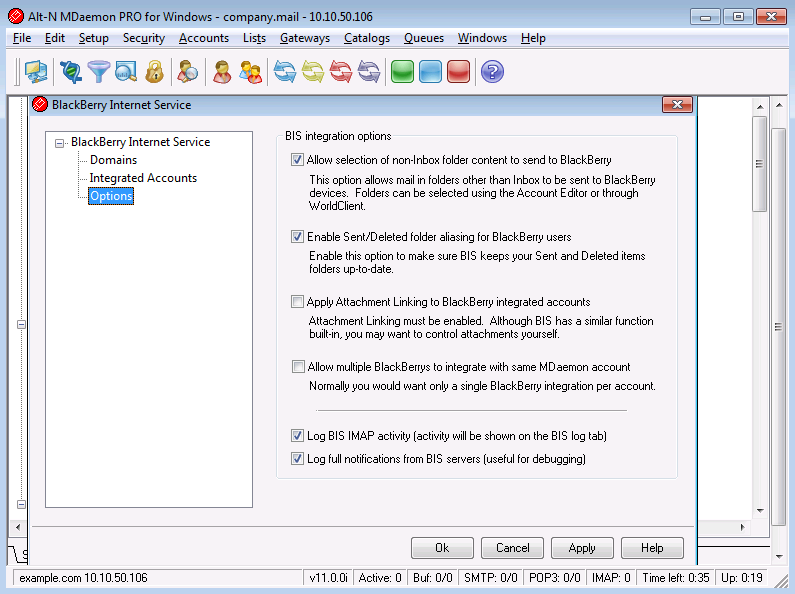Viewport: 795px width, 594px height.
Task: Select Domains in the tree
Action: (x=114, y=160)
